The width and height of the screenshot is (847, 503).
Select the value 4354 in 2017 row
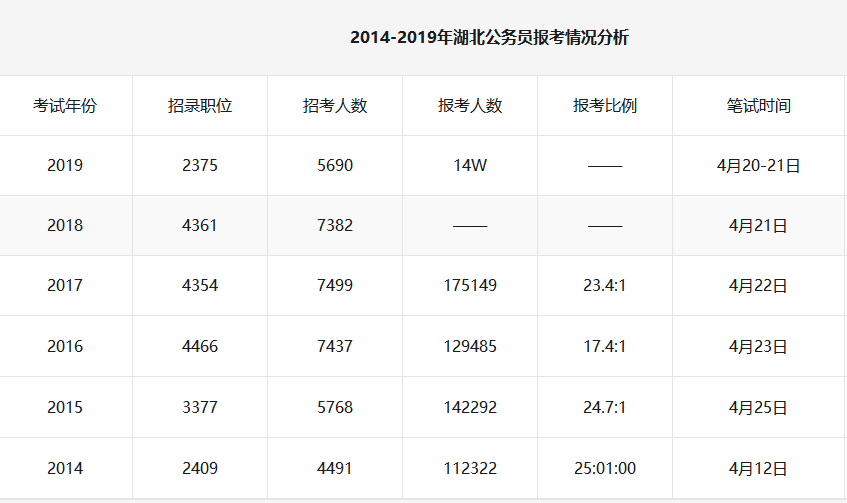200,285
